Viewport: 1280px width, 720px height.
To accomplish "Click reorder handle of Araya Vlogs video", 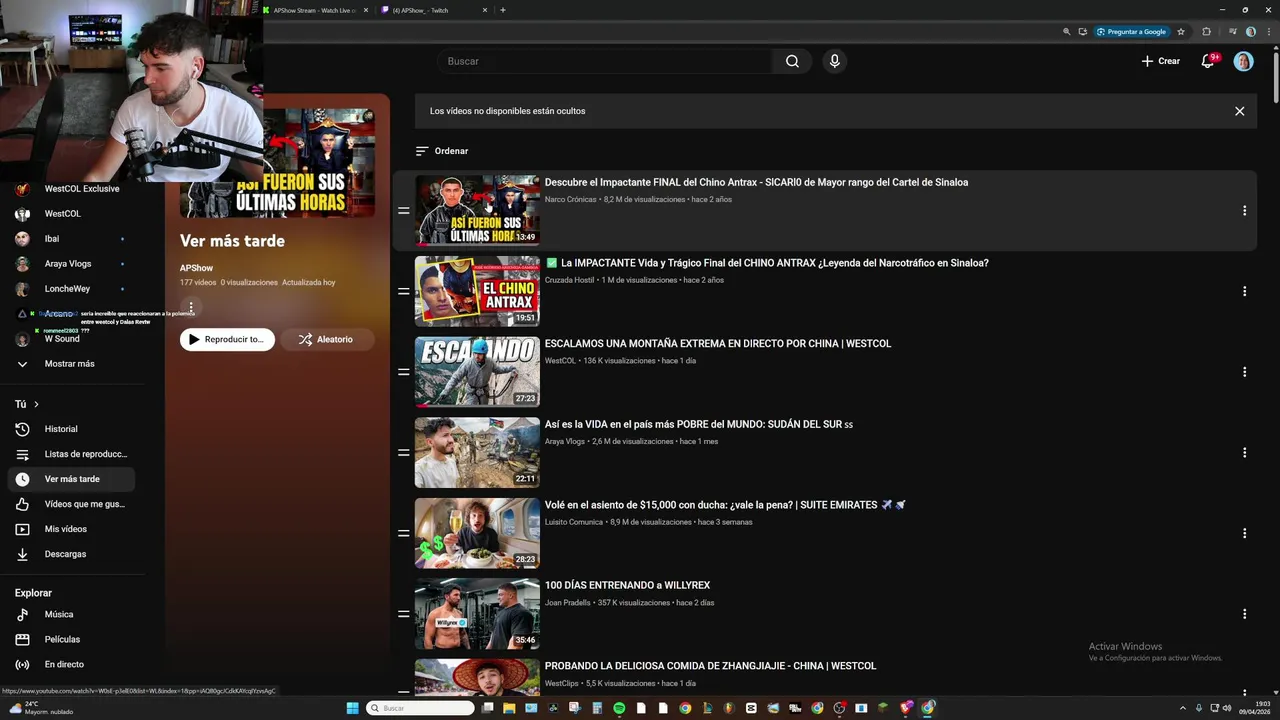I will click(x=403, y=452).
